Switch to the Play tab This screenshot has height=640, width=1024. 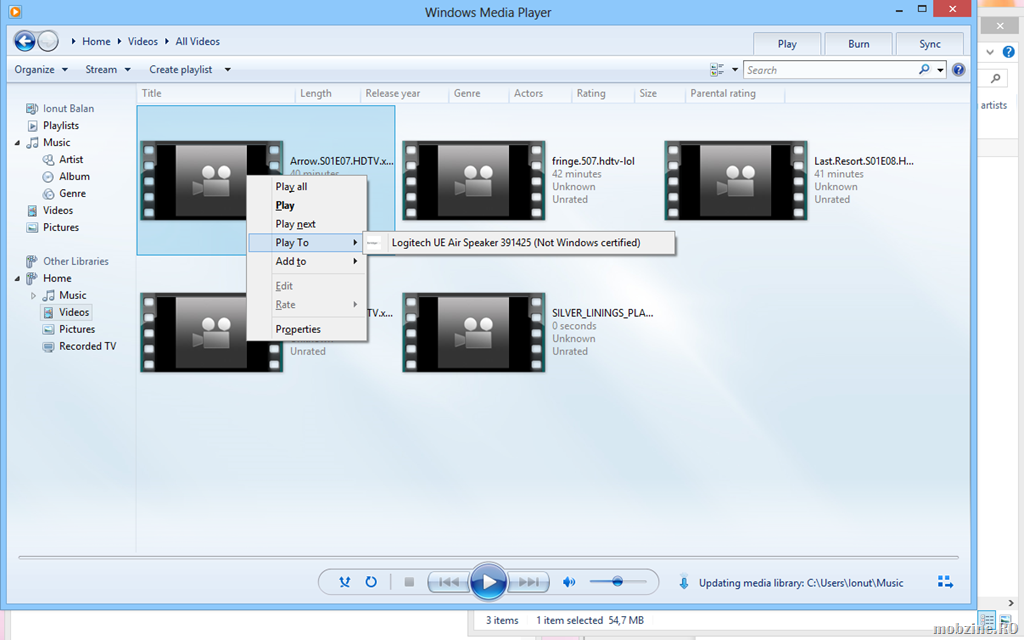787,44
